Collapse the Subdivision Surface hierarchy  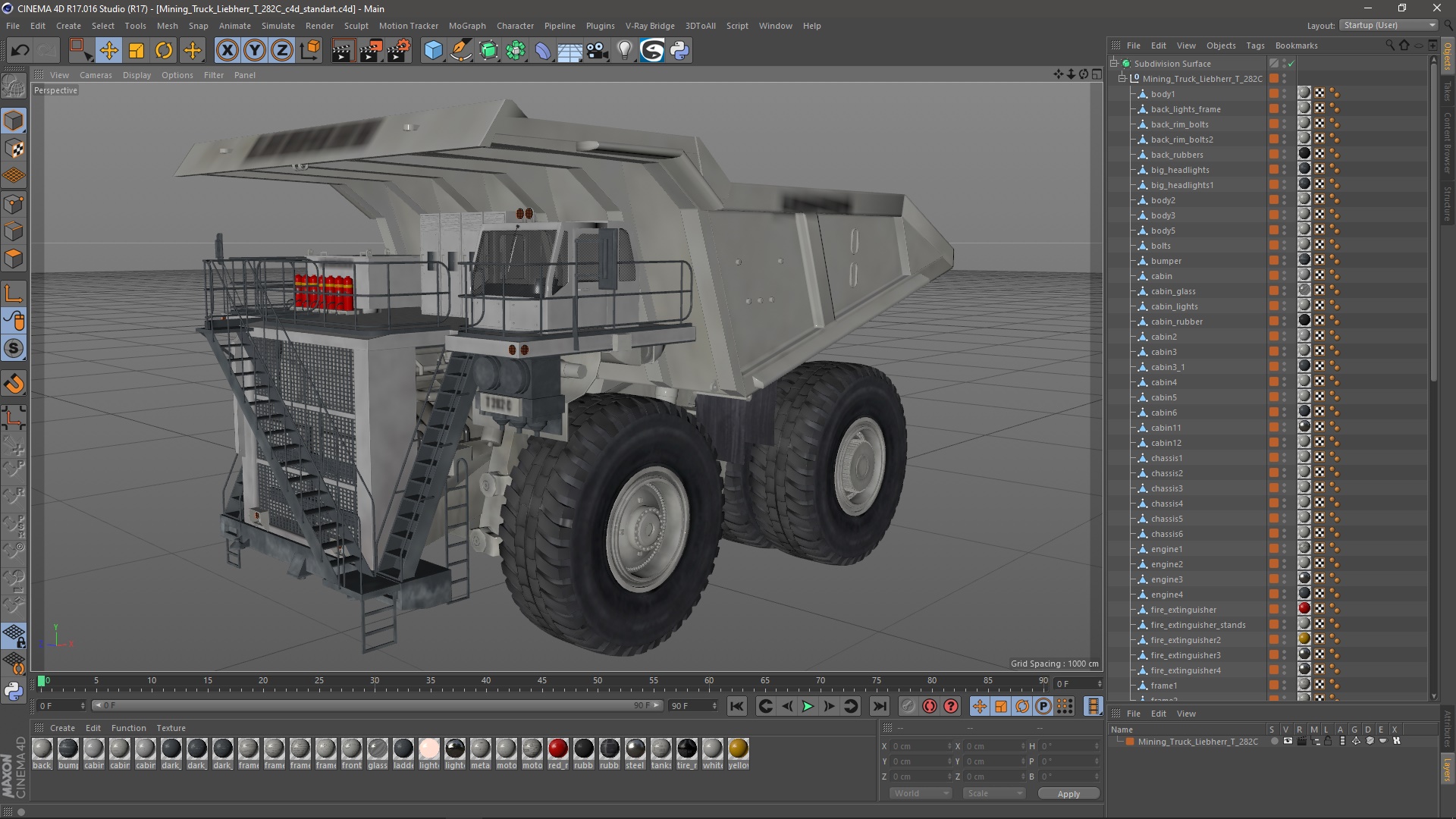[x=1114, y=63]
